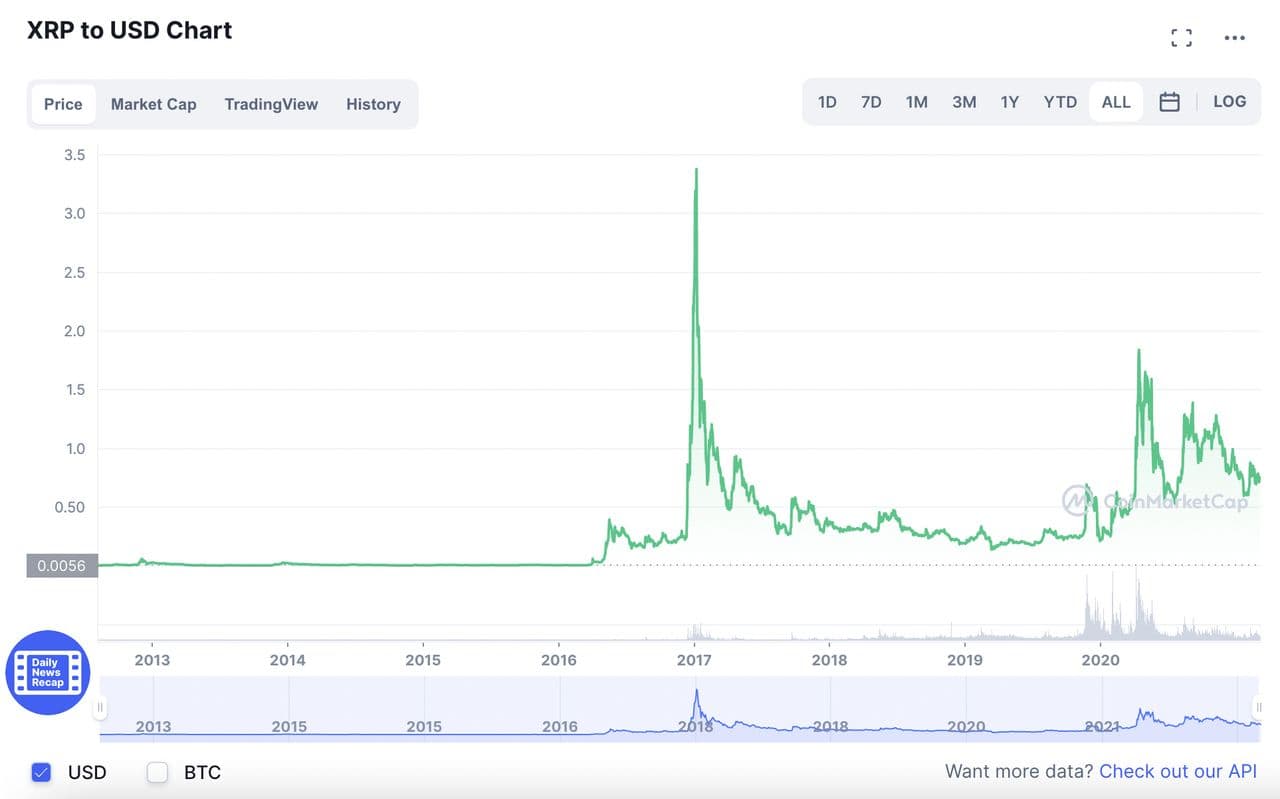1280x799 pixels.
Task: Switch to the Market Cap tab
Action: coord(153,104)
